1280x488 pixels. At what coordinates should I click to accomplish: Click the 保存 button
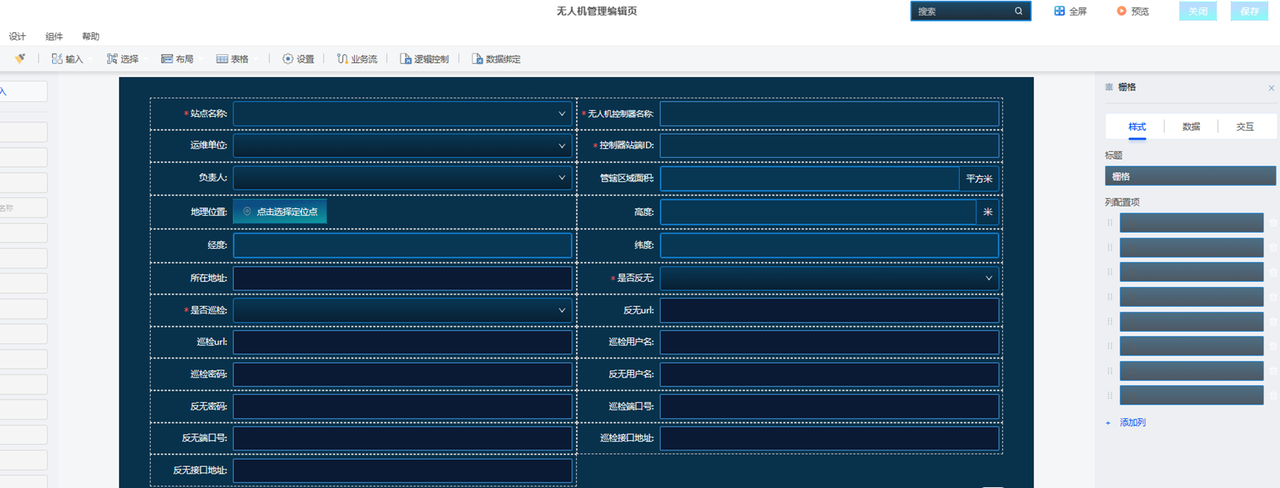pyautogui.click(x=1249, y=12)
